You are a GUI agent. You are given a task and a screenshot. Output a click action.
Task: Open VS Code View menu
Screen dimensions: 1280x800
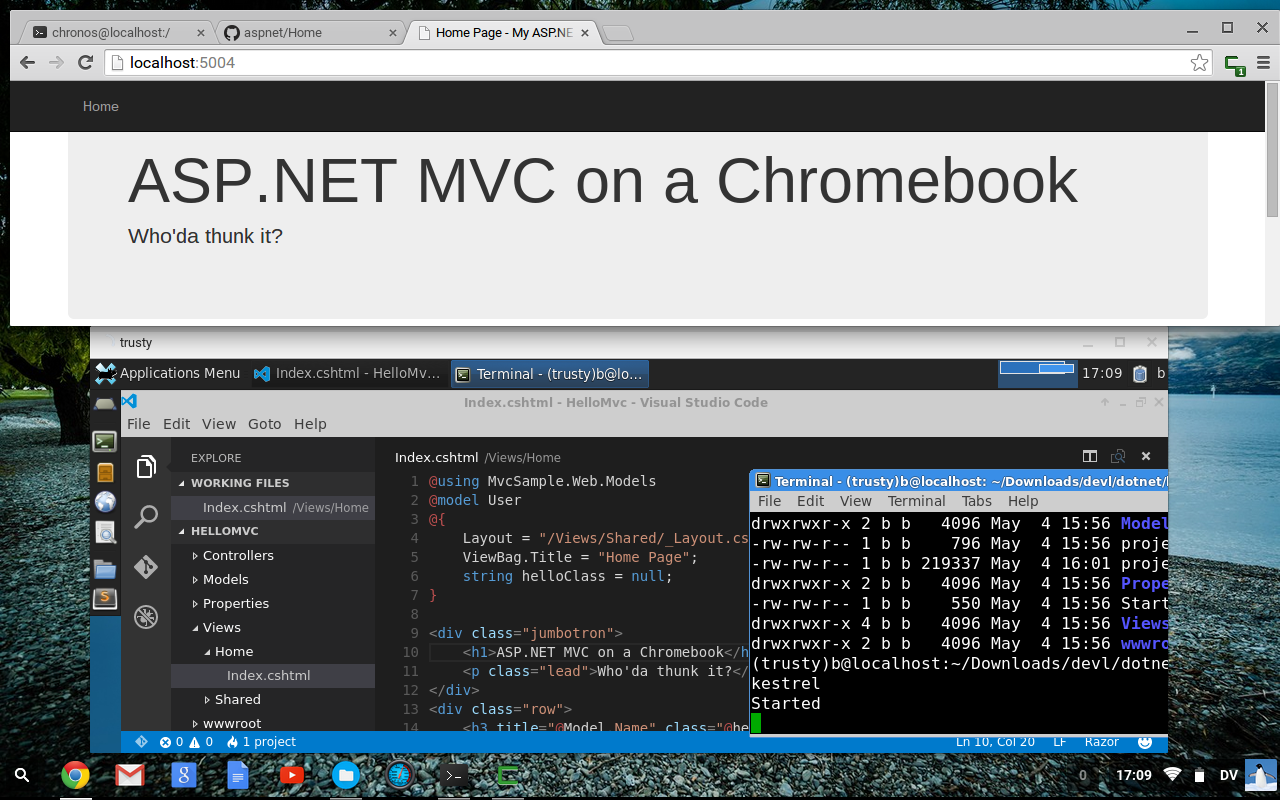coord(219,424)
